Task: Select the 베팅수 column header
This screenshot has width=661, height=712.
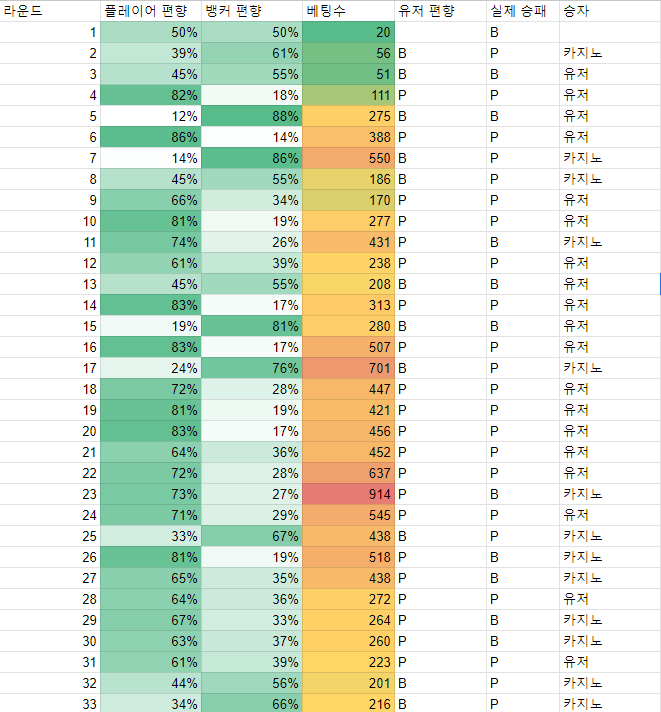Action: coord(349,10)
